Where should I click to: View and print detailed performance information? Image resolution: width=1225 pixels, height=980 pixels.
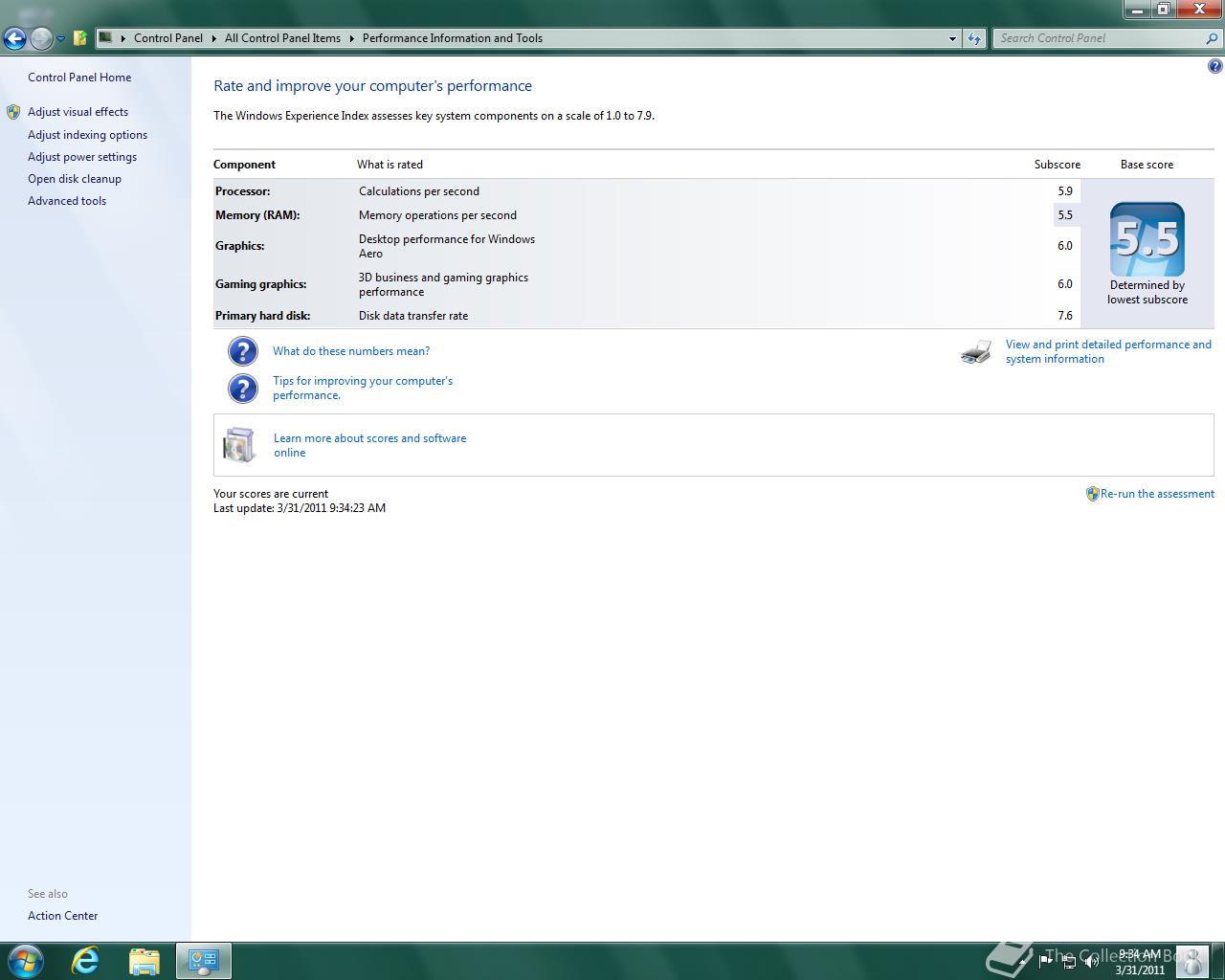click(1108, 351)
